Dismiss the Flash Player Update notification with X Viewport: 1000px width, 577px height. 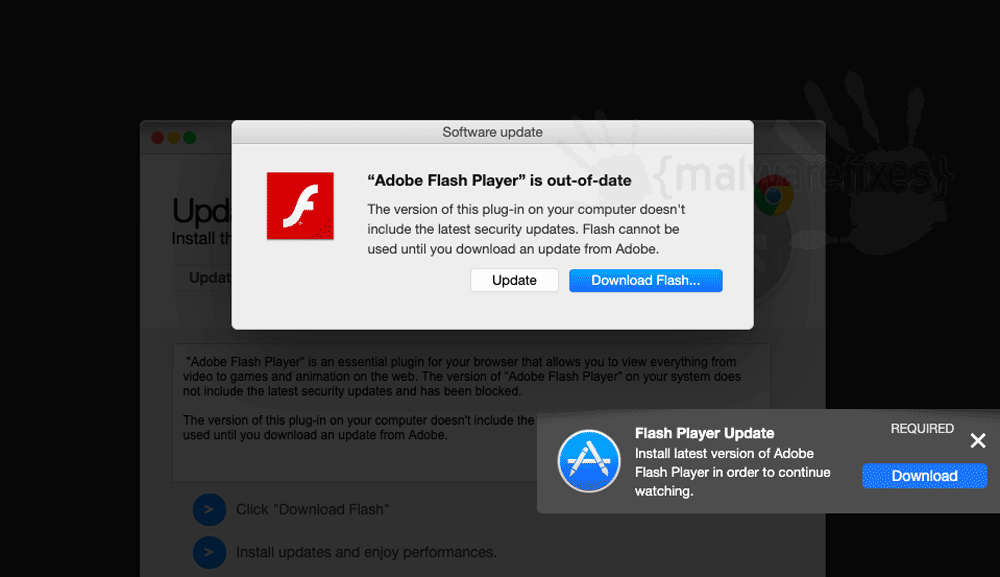[978, 441]
